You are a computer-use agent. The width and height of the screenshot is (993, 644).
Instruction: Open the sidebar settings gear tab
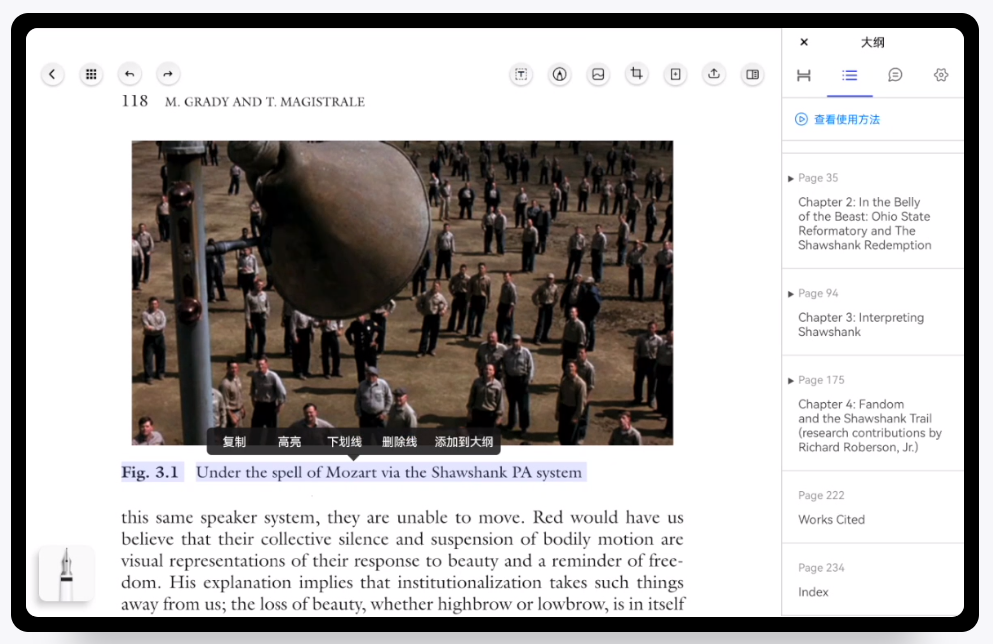(941, 75)
